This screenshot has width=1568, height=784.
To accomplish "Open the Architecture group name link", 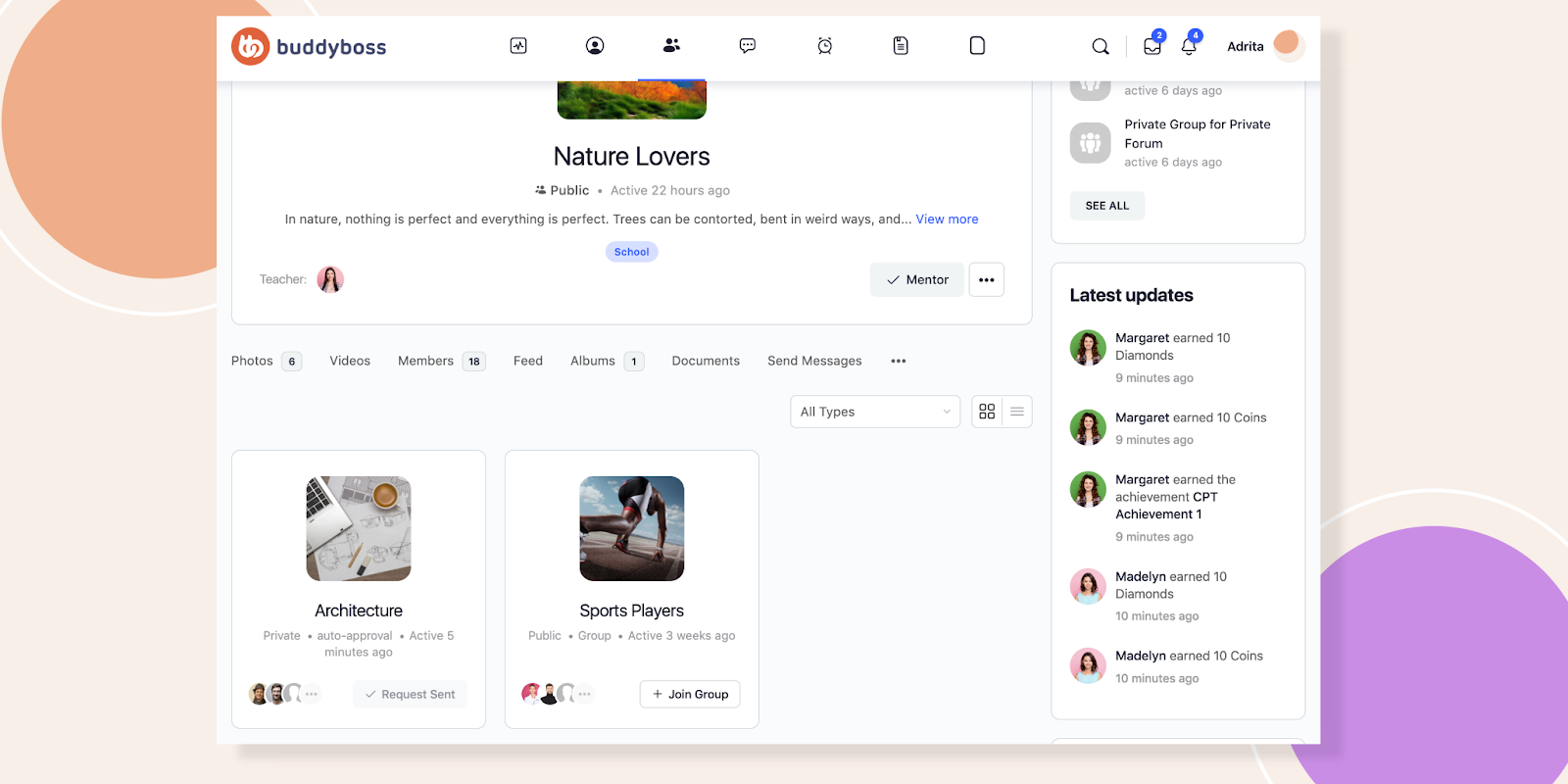I will pyautogui.click(x=359, y=611).
